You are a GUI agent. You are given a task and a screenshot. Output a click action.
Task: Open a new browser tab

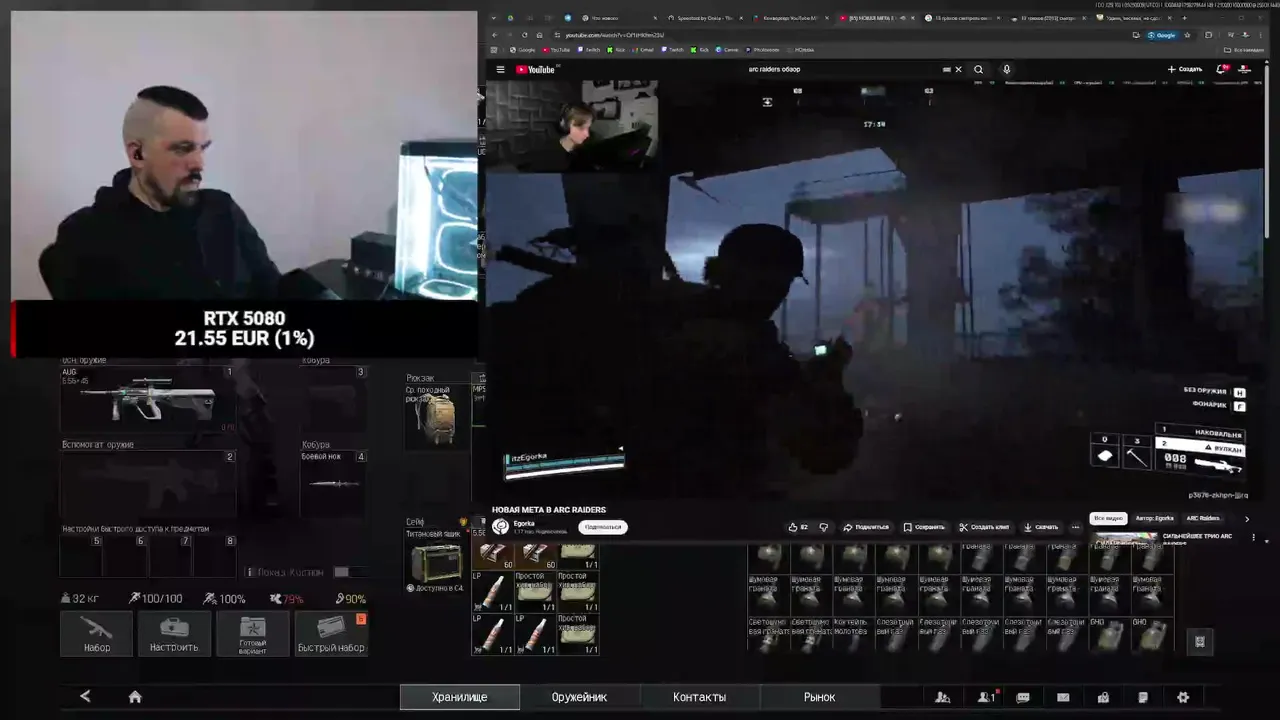(x=1185, y=18)
